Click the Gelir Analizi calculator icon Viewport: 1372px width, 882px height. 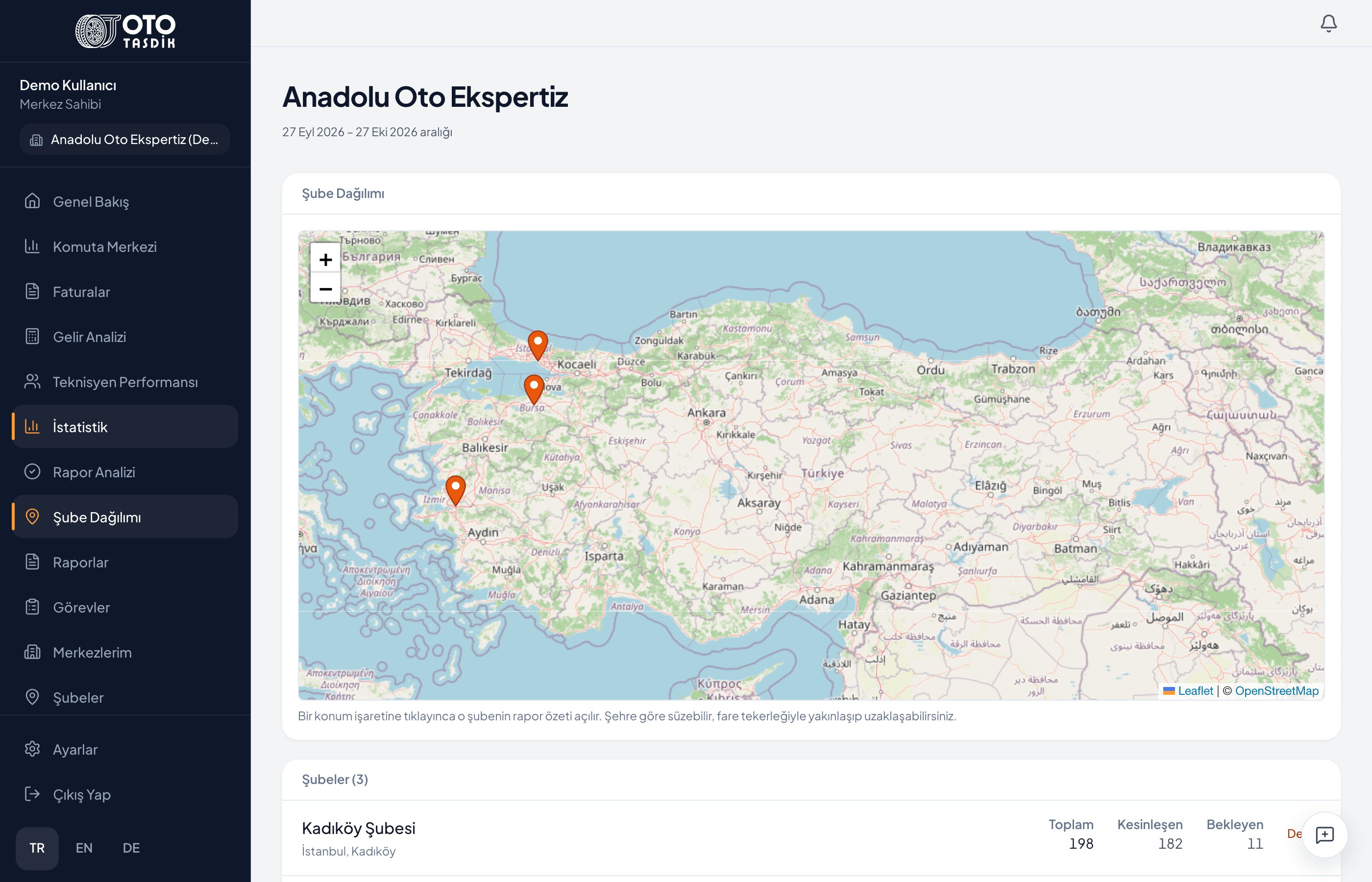pyautogui.click(x=33, y=336)
